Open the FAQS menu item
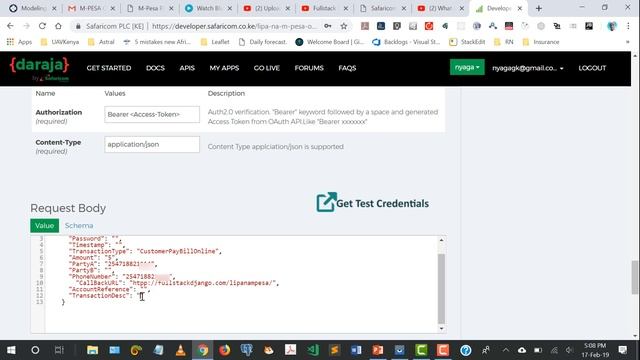The image size is (640, 360). pyautogui.click(x=347, y=68)
